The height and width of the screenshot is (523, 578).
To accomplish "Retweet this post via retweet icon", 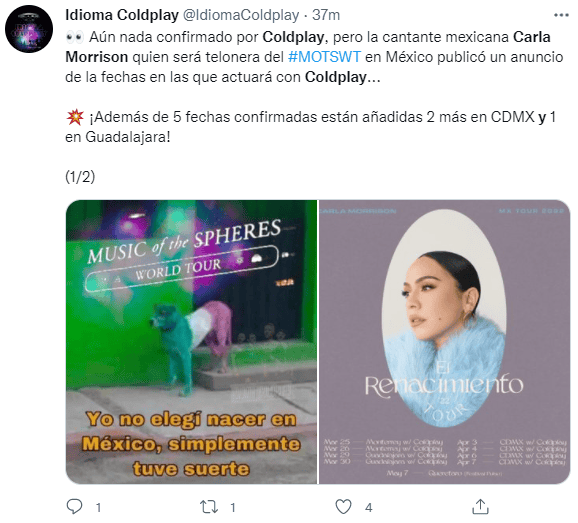I will [209, 507].
